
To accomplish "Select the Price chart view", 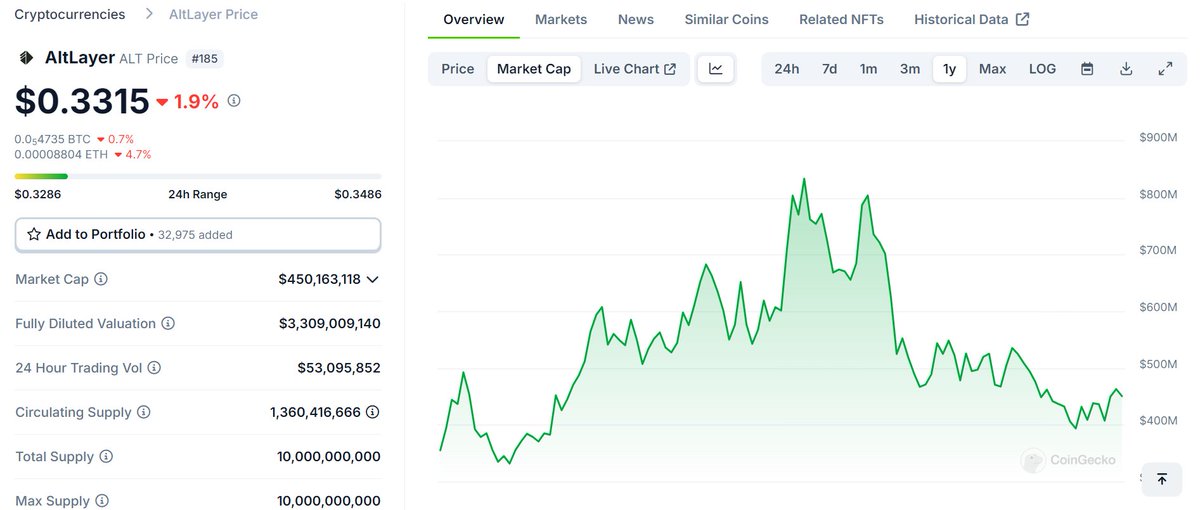I will click(x=458, y=69).
